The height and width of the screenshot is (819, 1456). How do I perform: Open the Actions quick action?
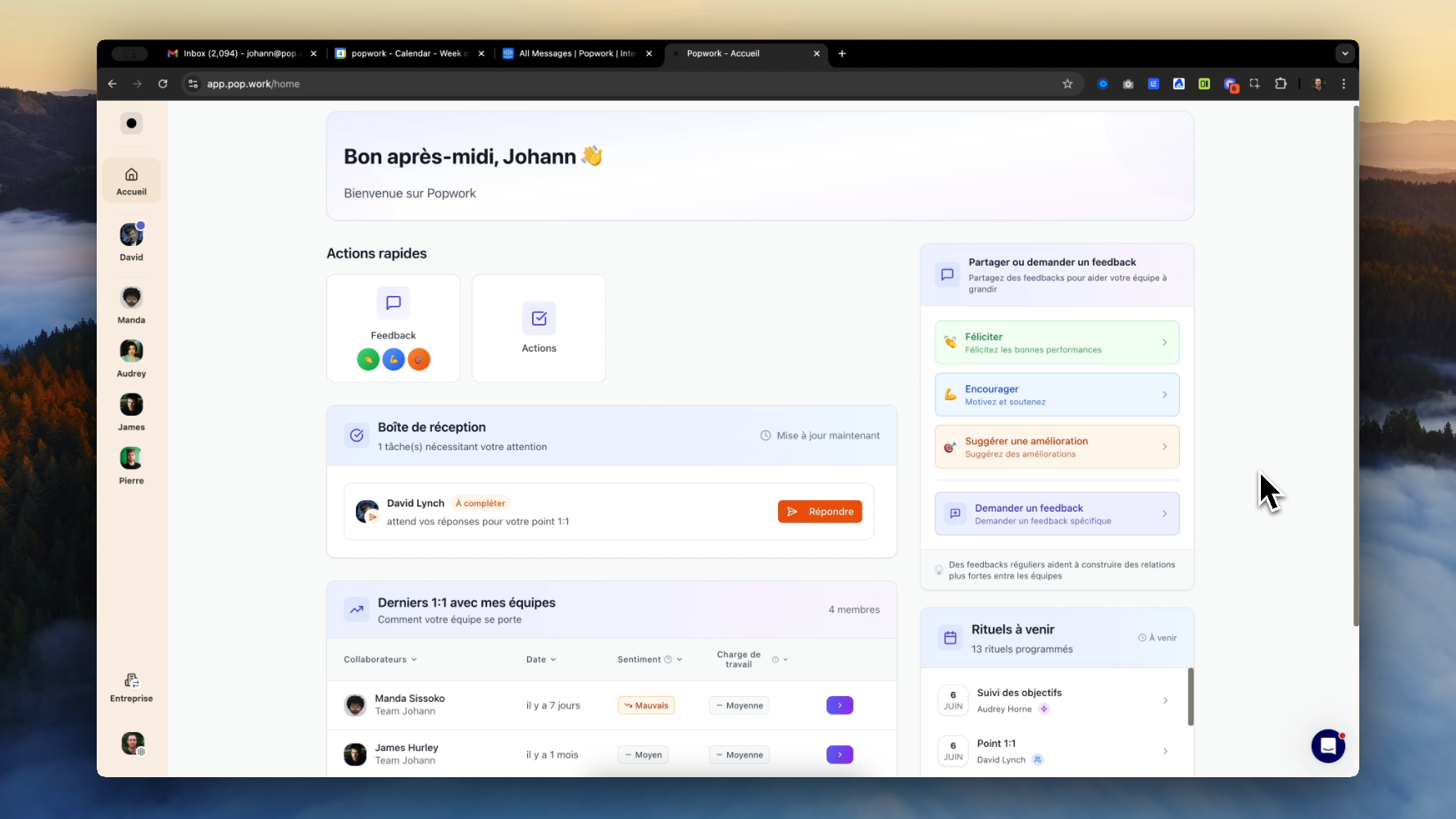click(539, 327)
